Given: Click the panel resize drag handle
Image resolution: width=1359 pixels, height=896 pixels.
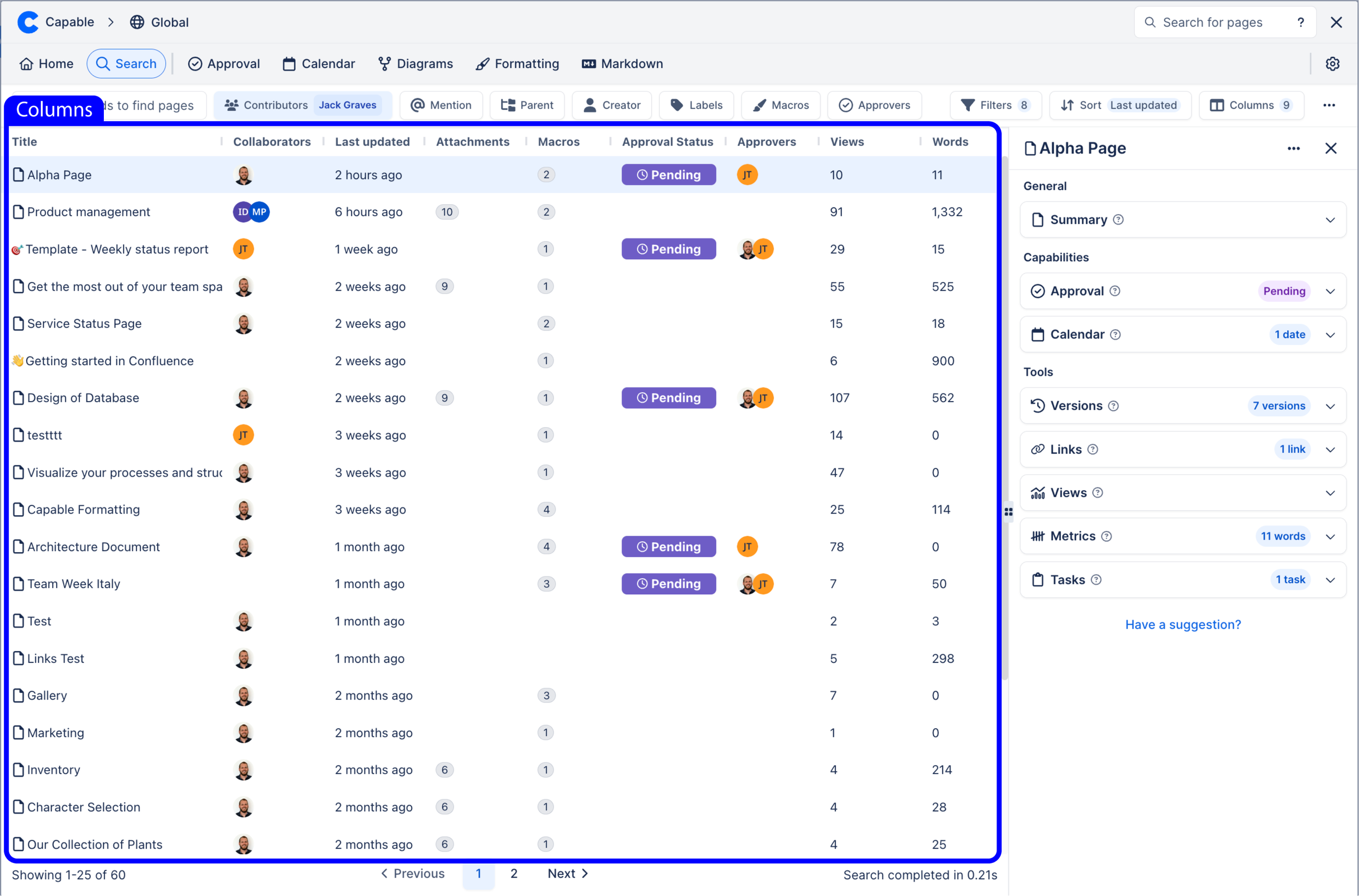Looking at the screenshot, I should tap(1008, 512).
